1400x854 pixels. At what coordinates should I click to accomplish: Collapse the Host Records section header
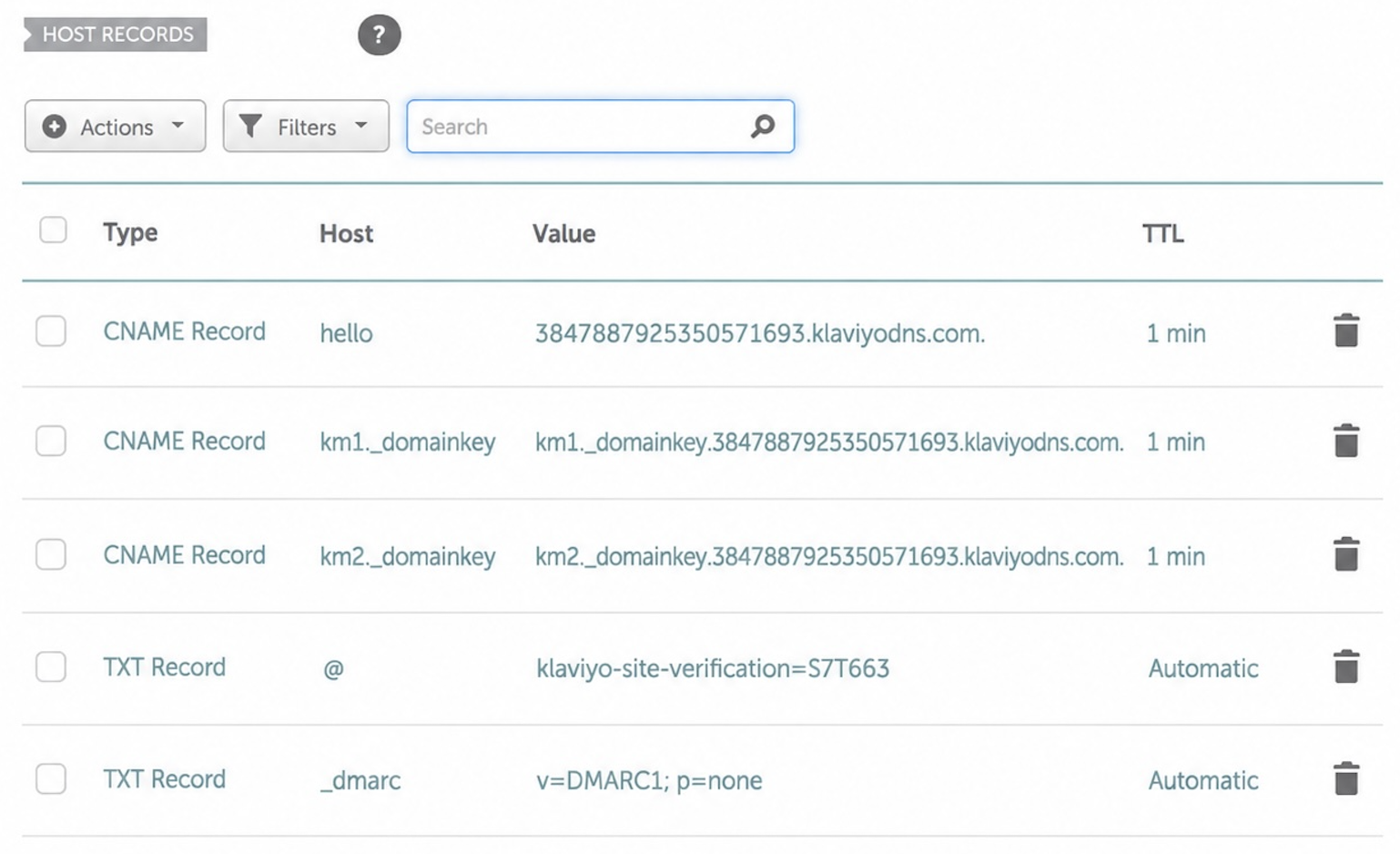coord(116,35)
